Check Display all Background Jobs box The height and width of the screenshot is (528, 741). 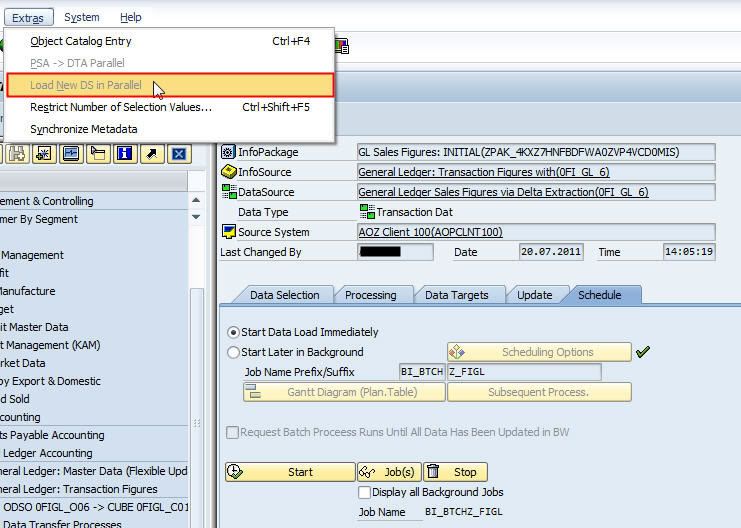[x=364, y=492]
